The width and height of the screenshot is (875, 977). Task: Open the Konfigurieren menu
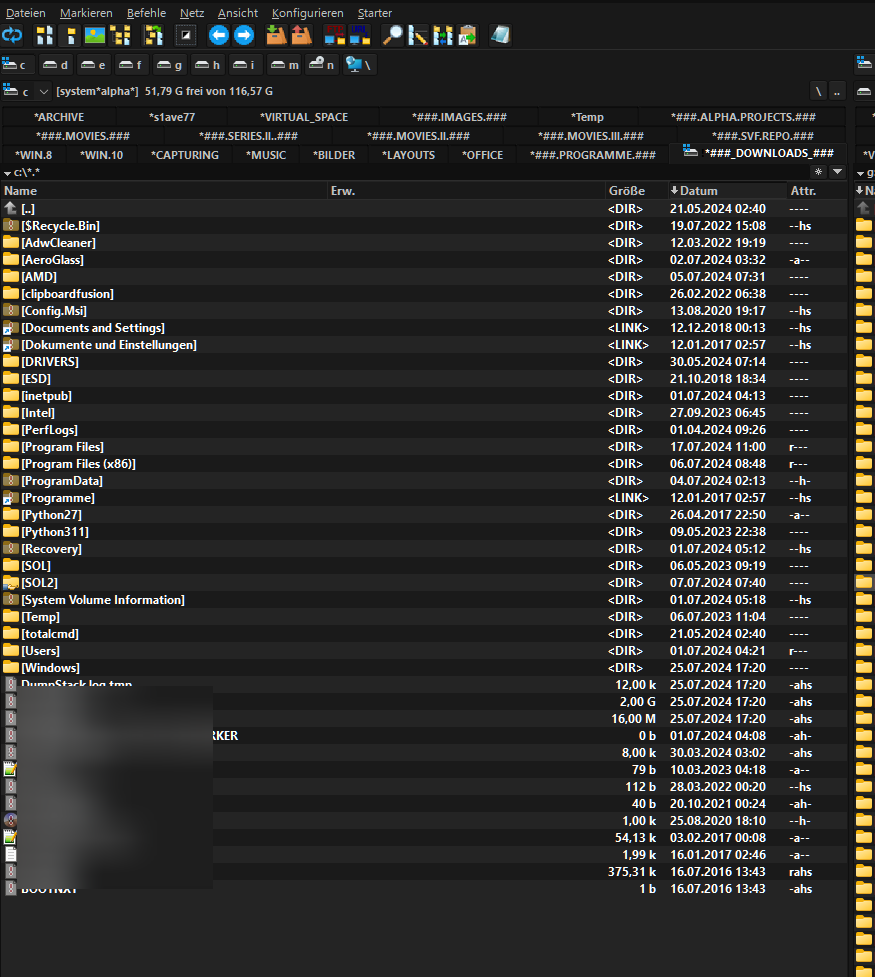(308, 13)
